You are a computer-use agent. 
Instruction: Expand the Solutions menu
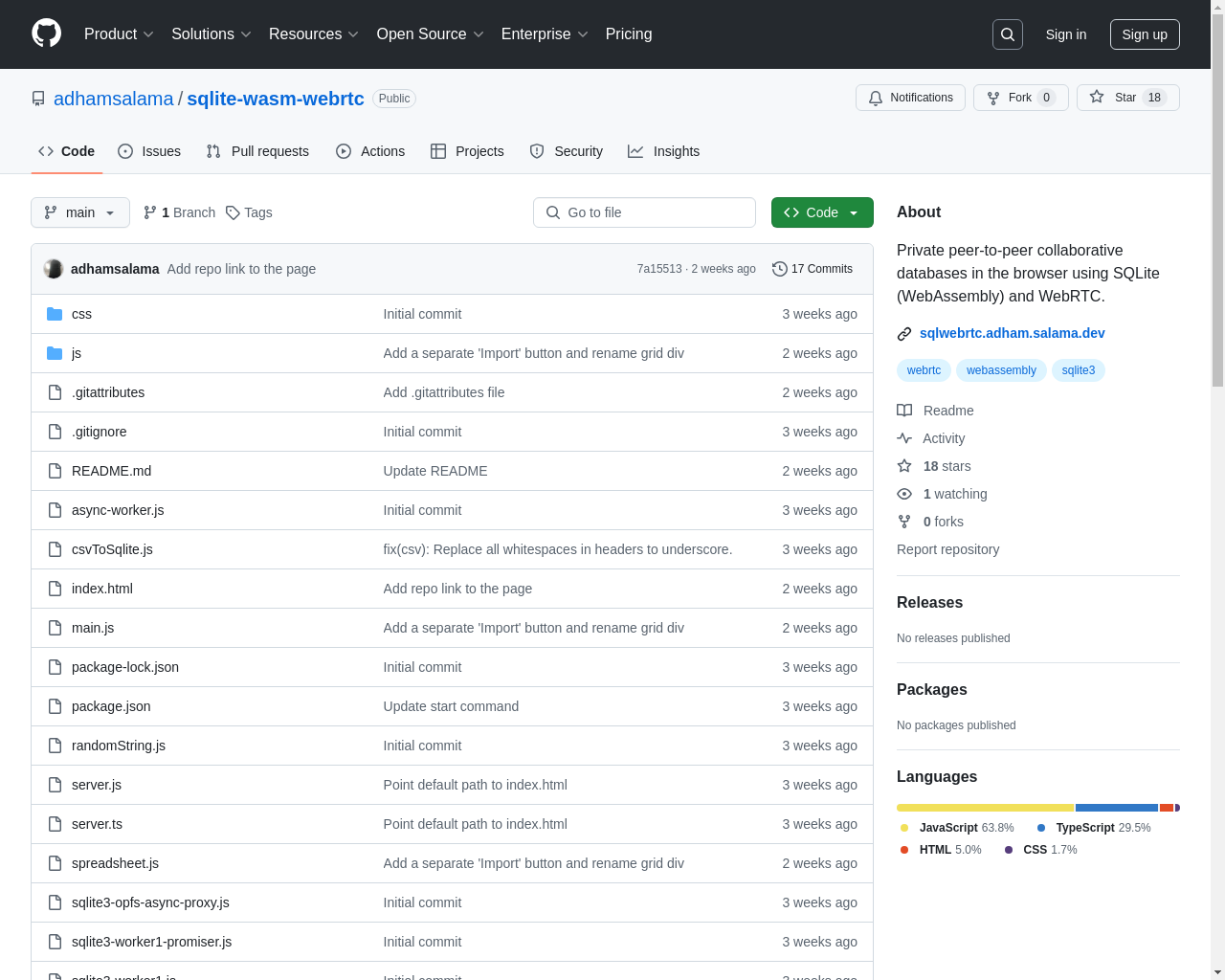(212, 34)
